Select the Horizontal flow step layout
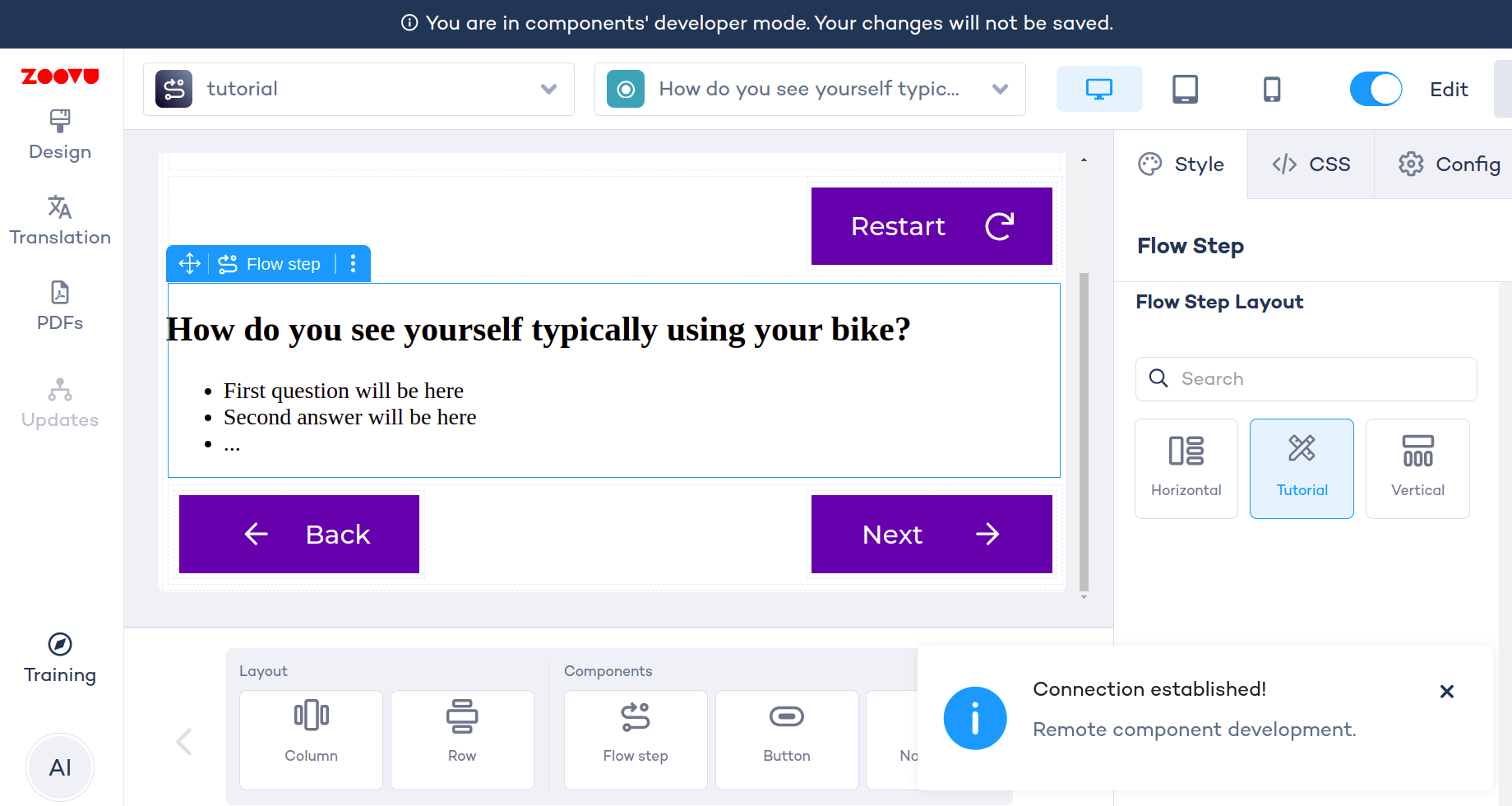Viewport: 1512px width, 806px height. point(1186,468)
